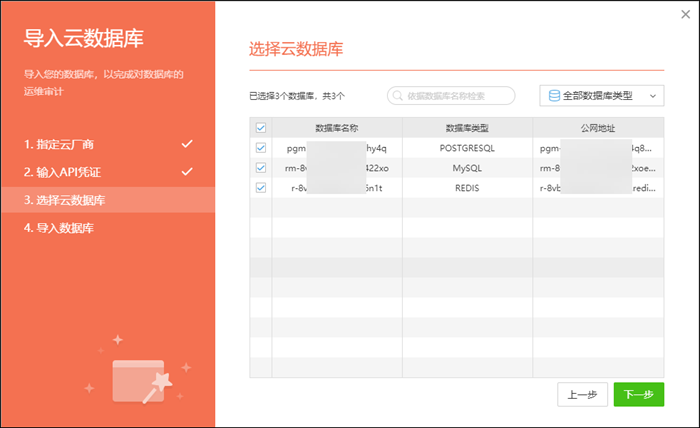Expand the 全部数据库类型 dropdown arrow
Image resolution: width=700 pixels, height=428 pixels.
(x=652, y=96)
